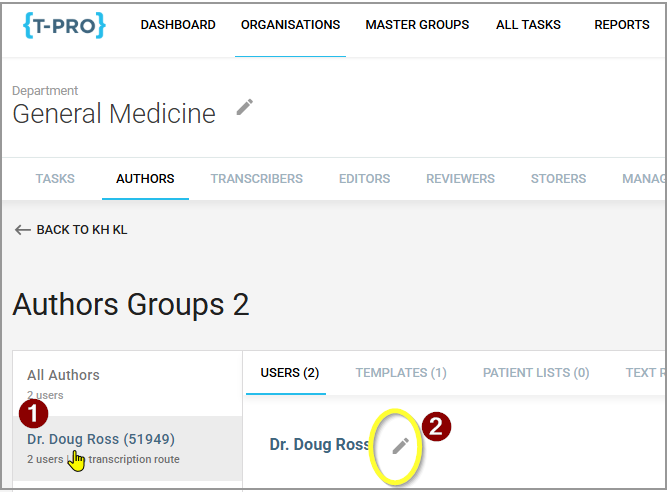Click the back arrow icon

click(x=23, y=230)
